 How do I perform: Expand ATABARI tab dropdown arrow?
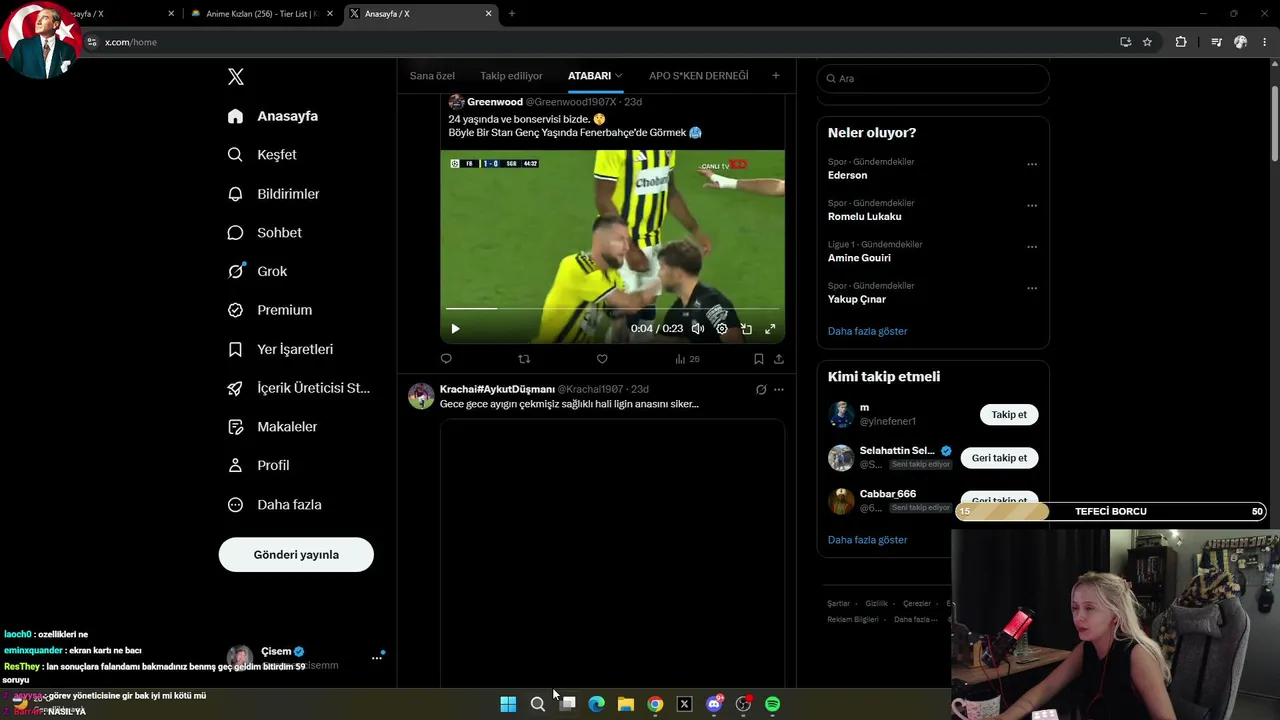click(x=619, y=76)
